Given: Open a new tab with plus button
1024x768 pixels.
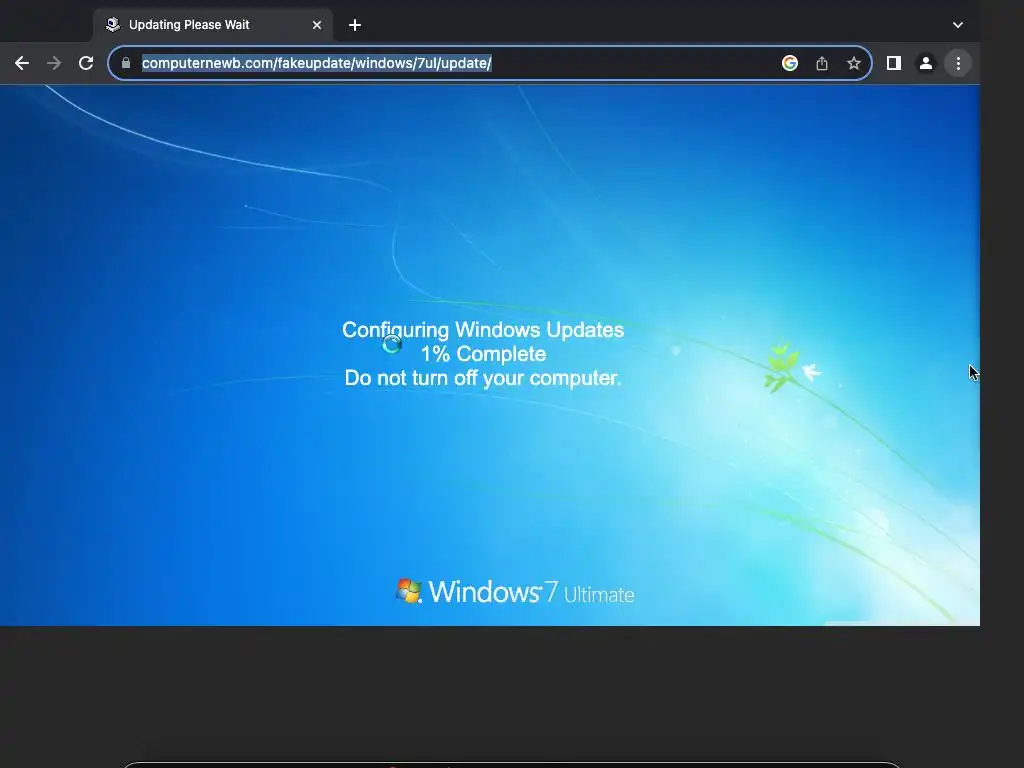Looking at the screenshot, I should pos(355,25).
